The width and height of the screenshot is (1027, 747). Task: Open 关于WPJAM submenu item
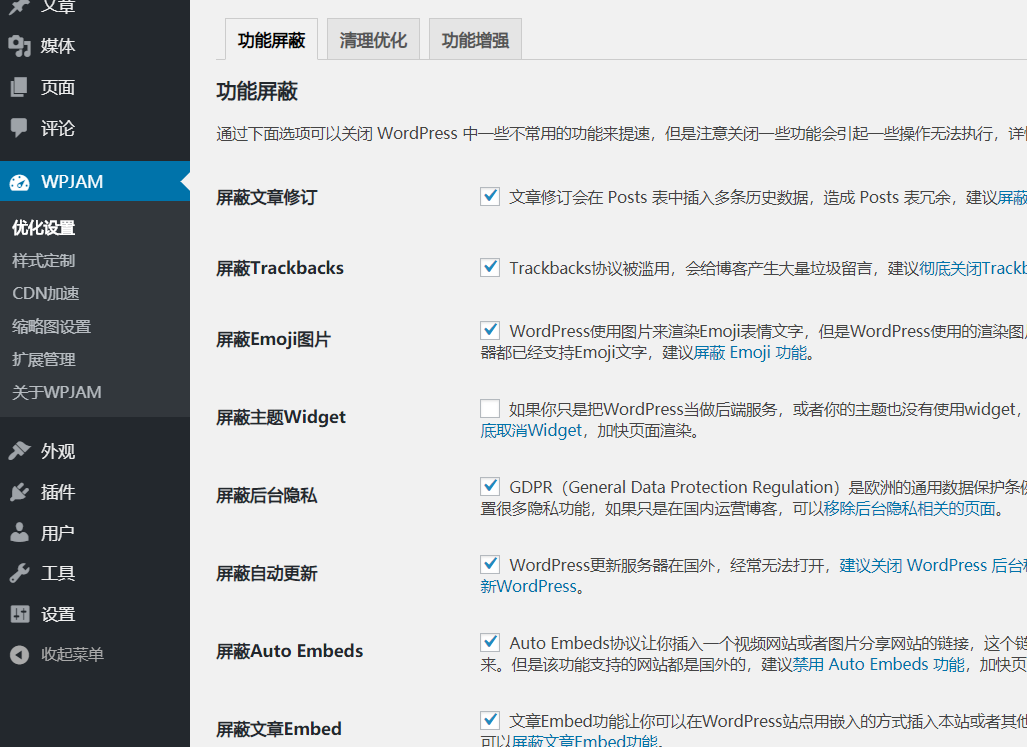tap(57, 392)
